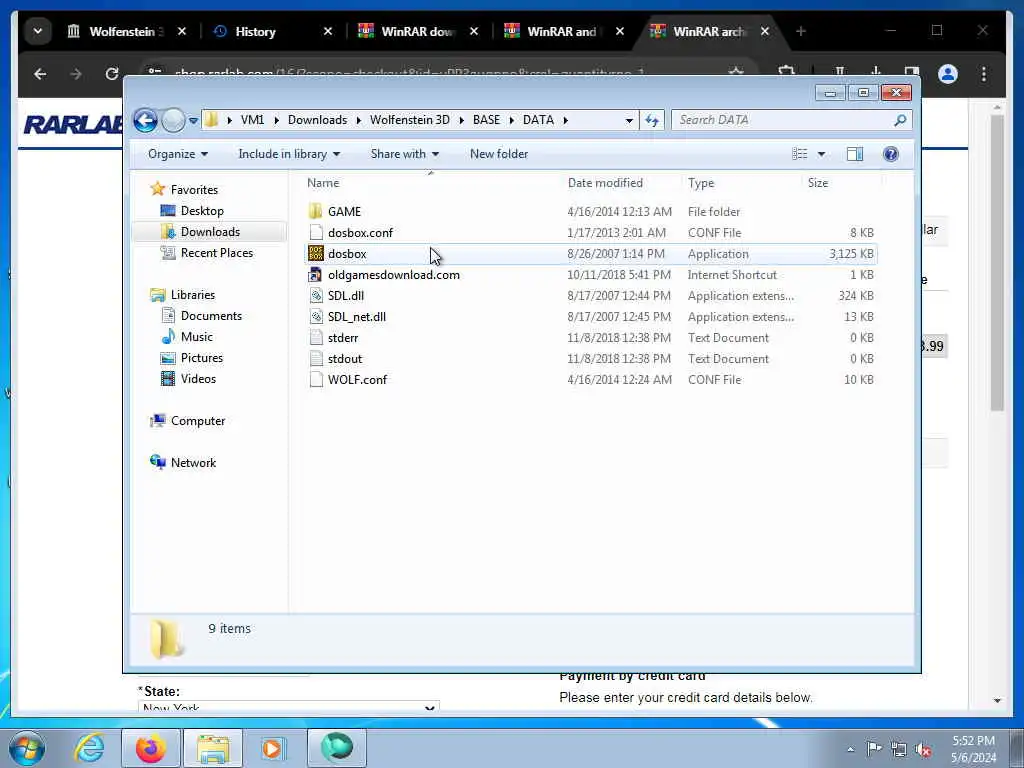This screenshot has width=1024, height=768.
Task: Open the GAME folder
Action: click(344, 212)
